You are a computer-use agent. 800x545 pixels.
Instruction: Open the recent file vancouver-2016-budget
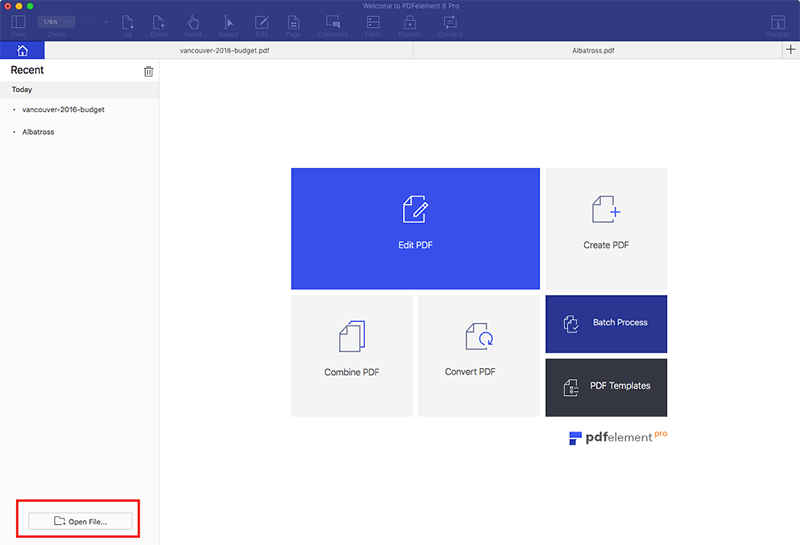(63, 109)
